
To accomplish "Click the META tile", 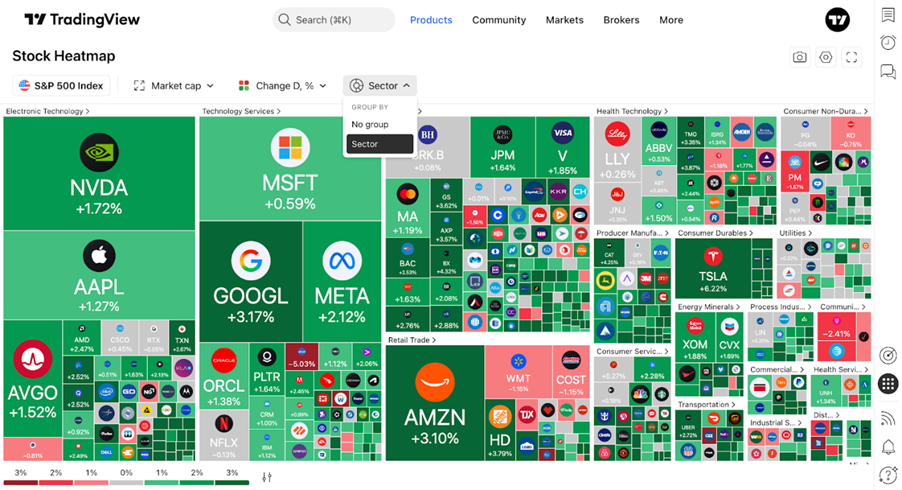I will pyautogui.click(x=342, y=282).
